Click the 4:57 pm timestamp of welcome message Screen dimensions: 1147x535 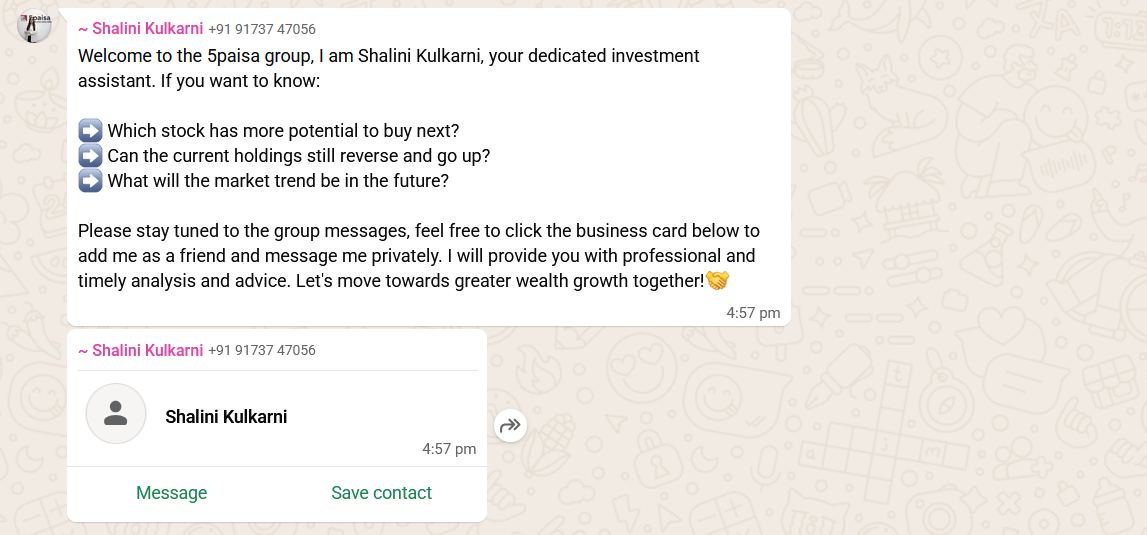pos(753,313)
